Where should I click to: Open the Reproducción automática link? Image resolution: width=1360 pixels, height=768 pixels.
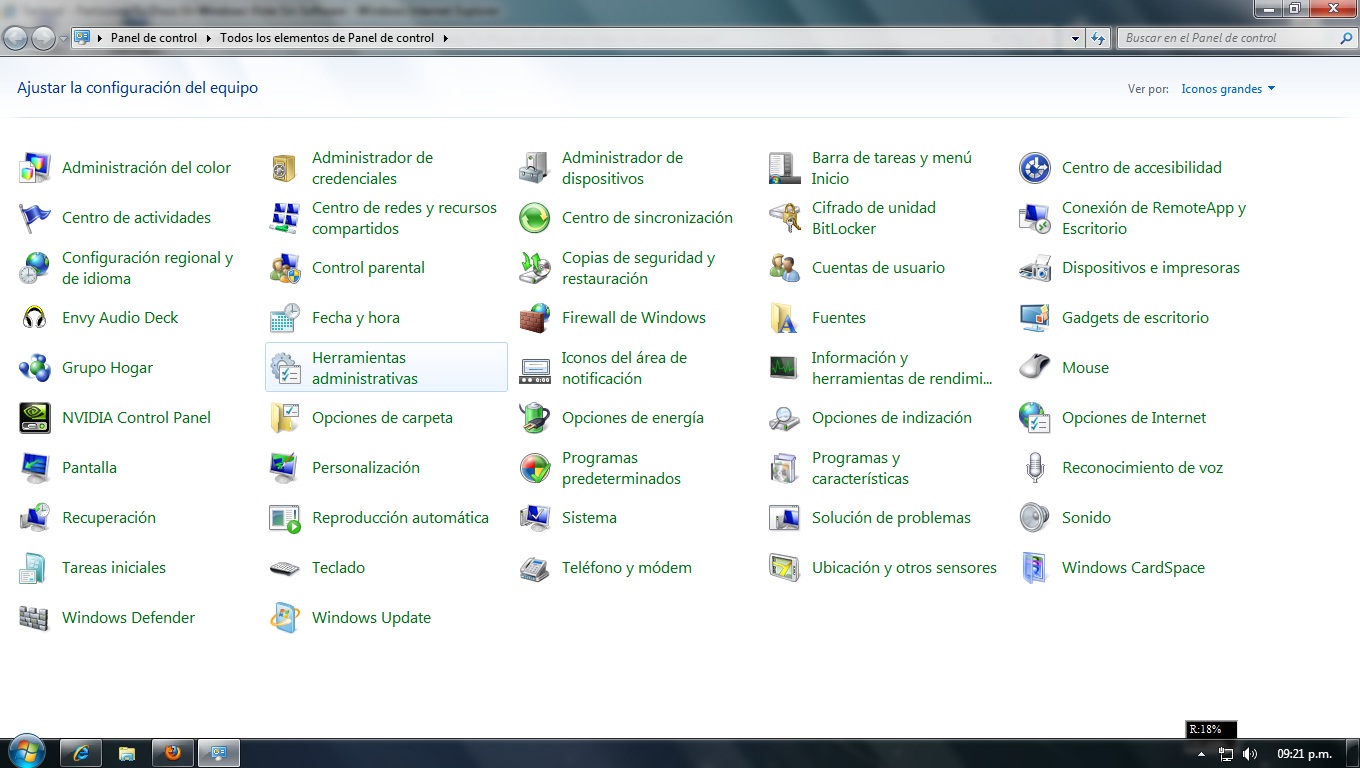click(x=400, y=518)
